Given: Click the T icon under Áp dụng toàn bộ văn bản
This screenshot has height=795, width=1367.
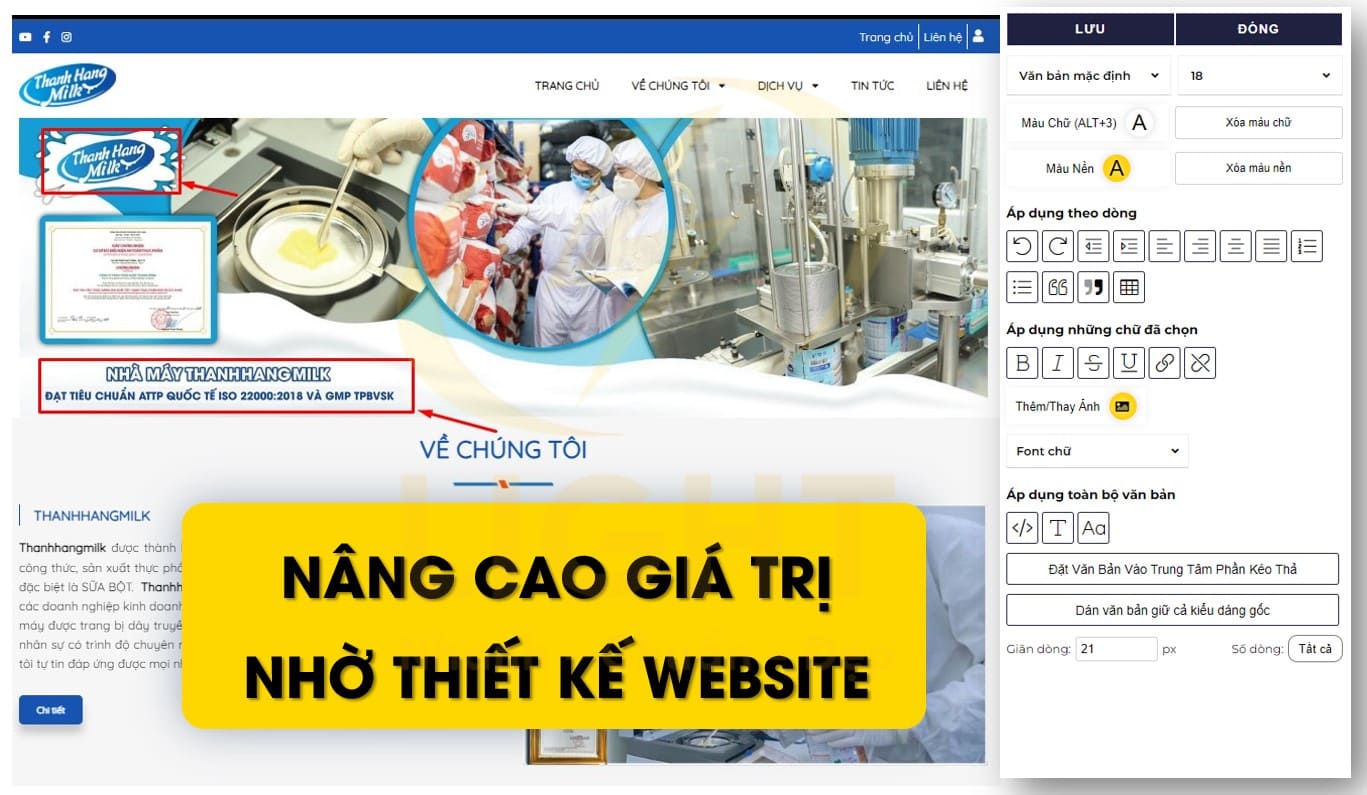Looking at the screenshot, I should (x=1058, y=528).
